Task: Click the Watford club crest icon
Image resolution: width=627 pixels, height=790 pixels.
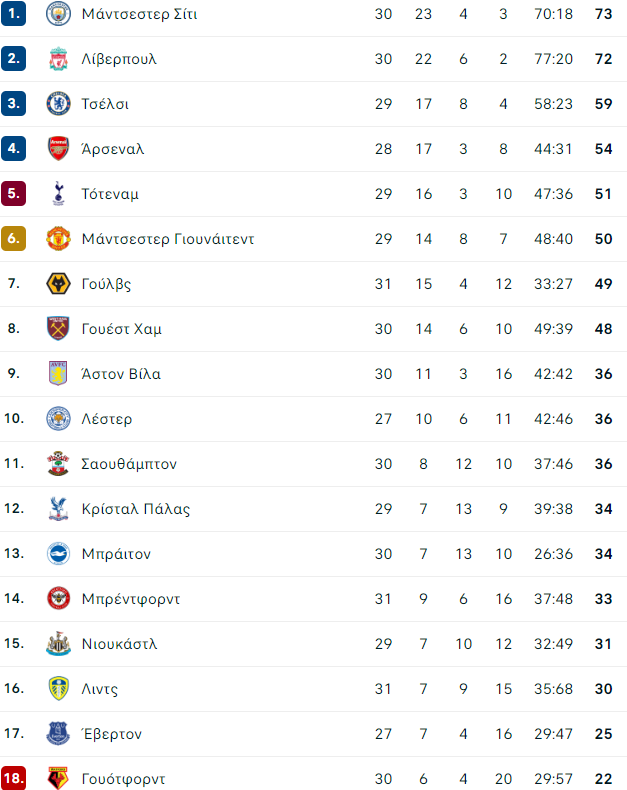Action: 59,778
